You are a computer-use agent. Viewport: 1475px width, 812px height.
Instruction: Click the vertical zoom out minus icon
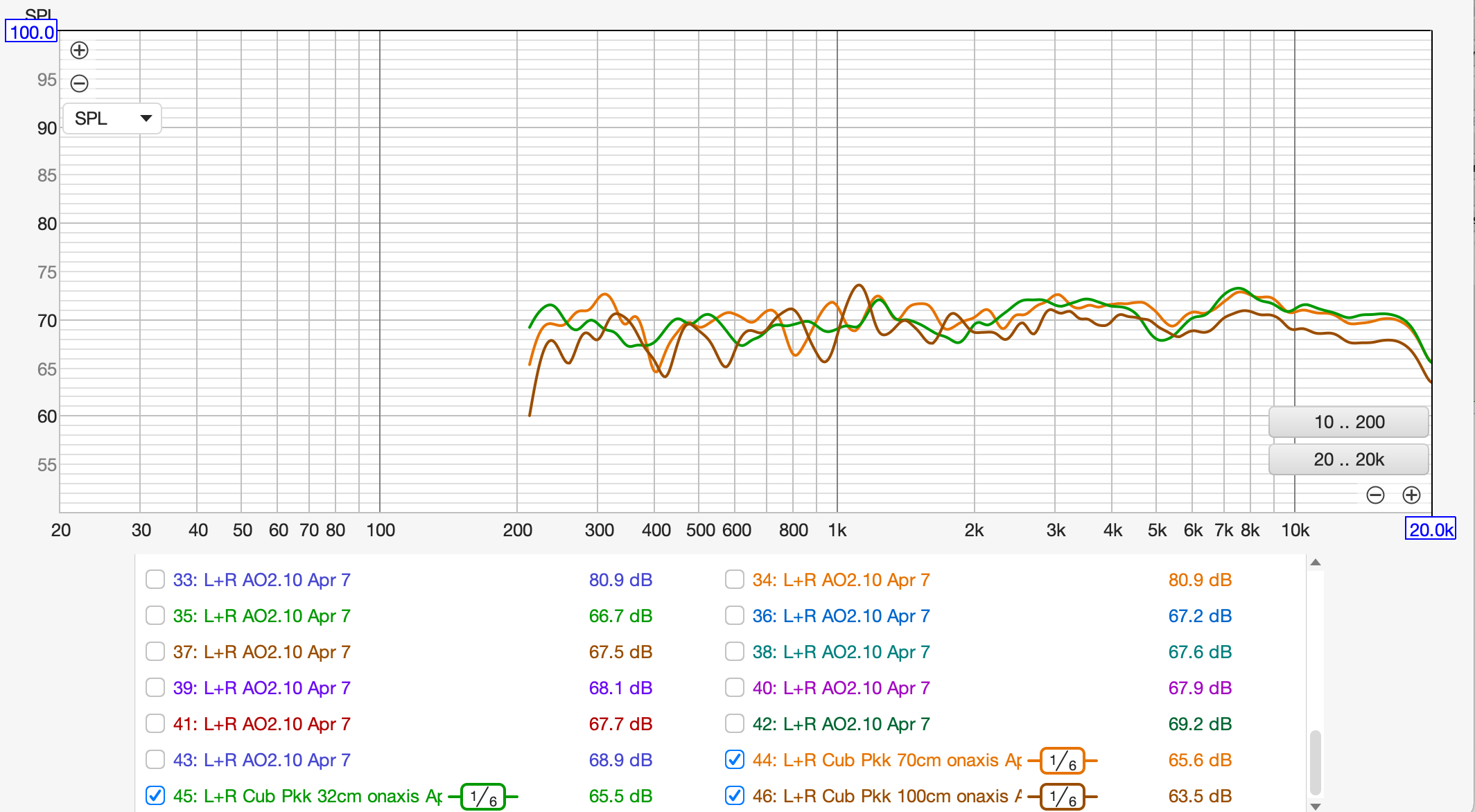pos(80,84)
